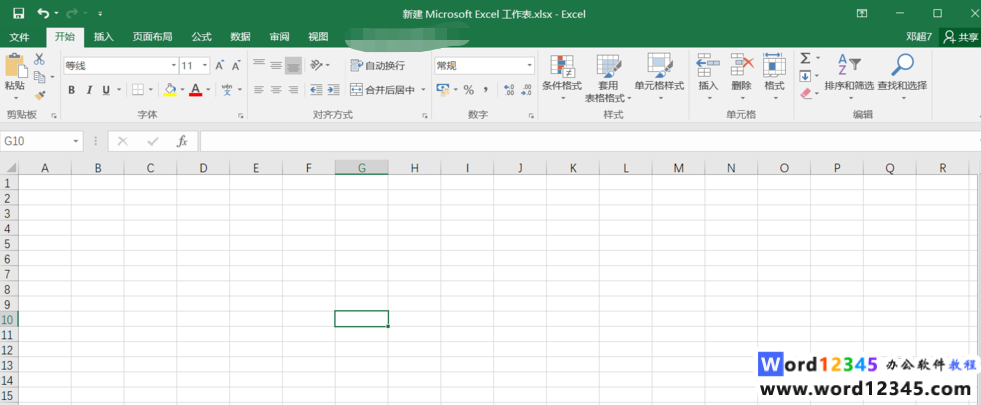The width and height of the screenshot is (981, 405).
Task: Click the Copy icon
Action: click(x=39, y=77)
